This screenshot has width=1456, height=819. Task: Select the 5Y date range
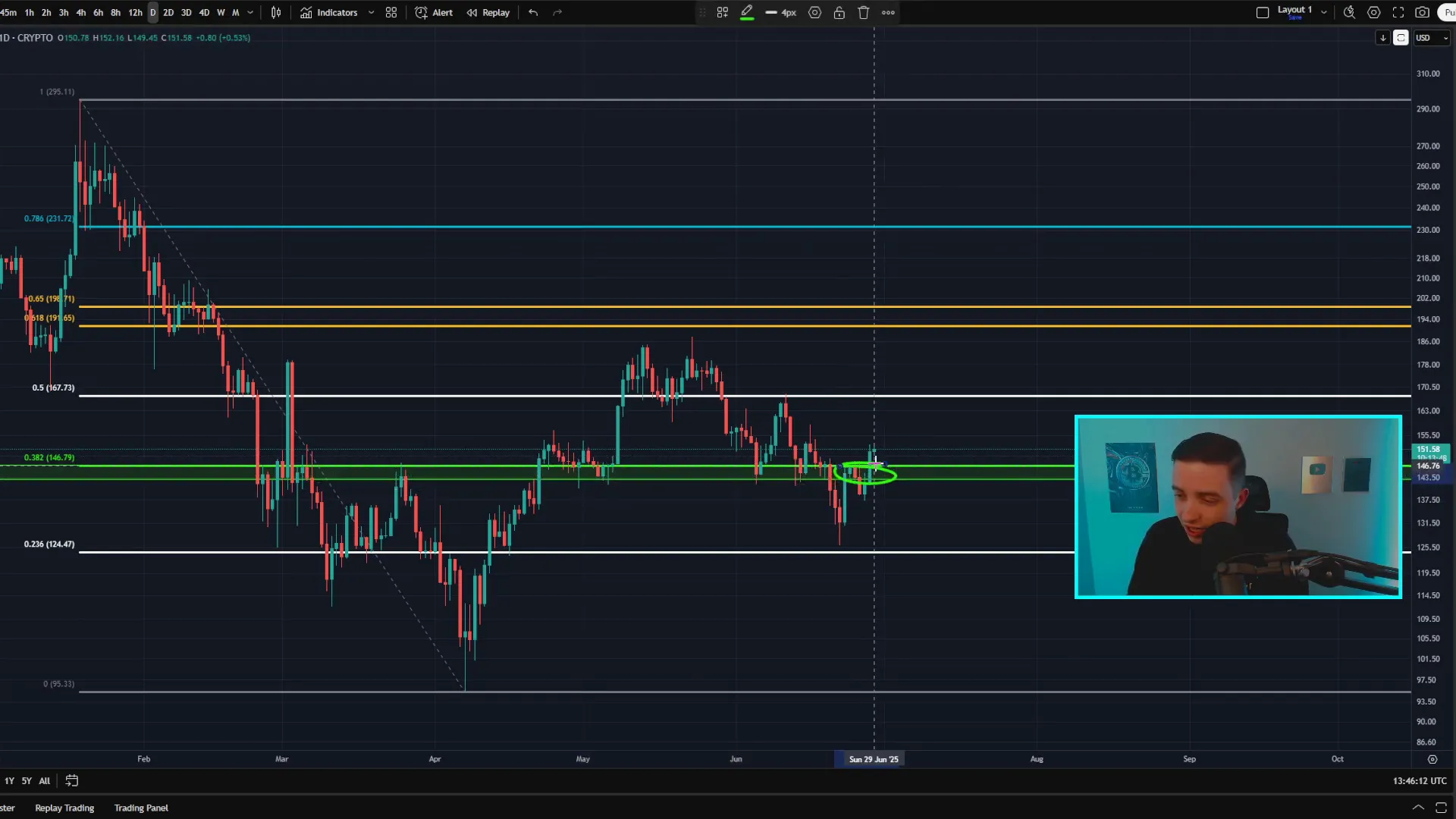click(x=27, y=780)
